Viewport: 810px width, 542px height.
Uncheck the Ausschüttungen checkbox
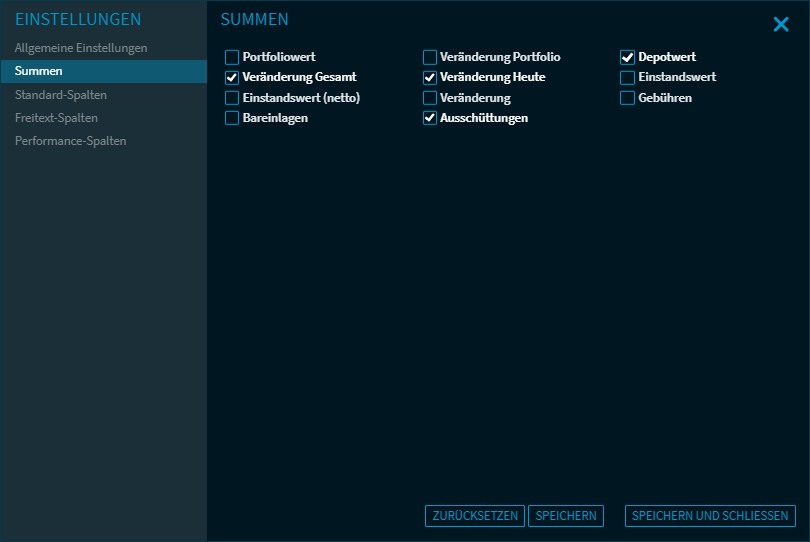click(430, 118)
